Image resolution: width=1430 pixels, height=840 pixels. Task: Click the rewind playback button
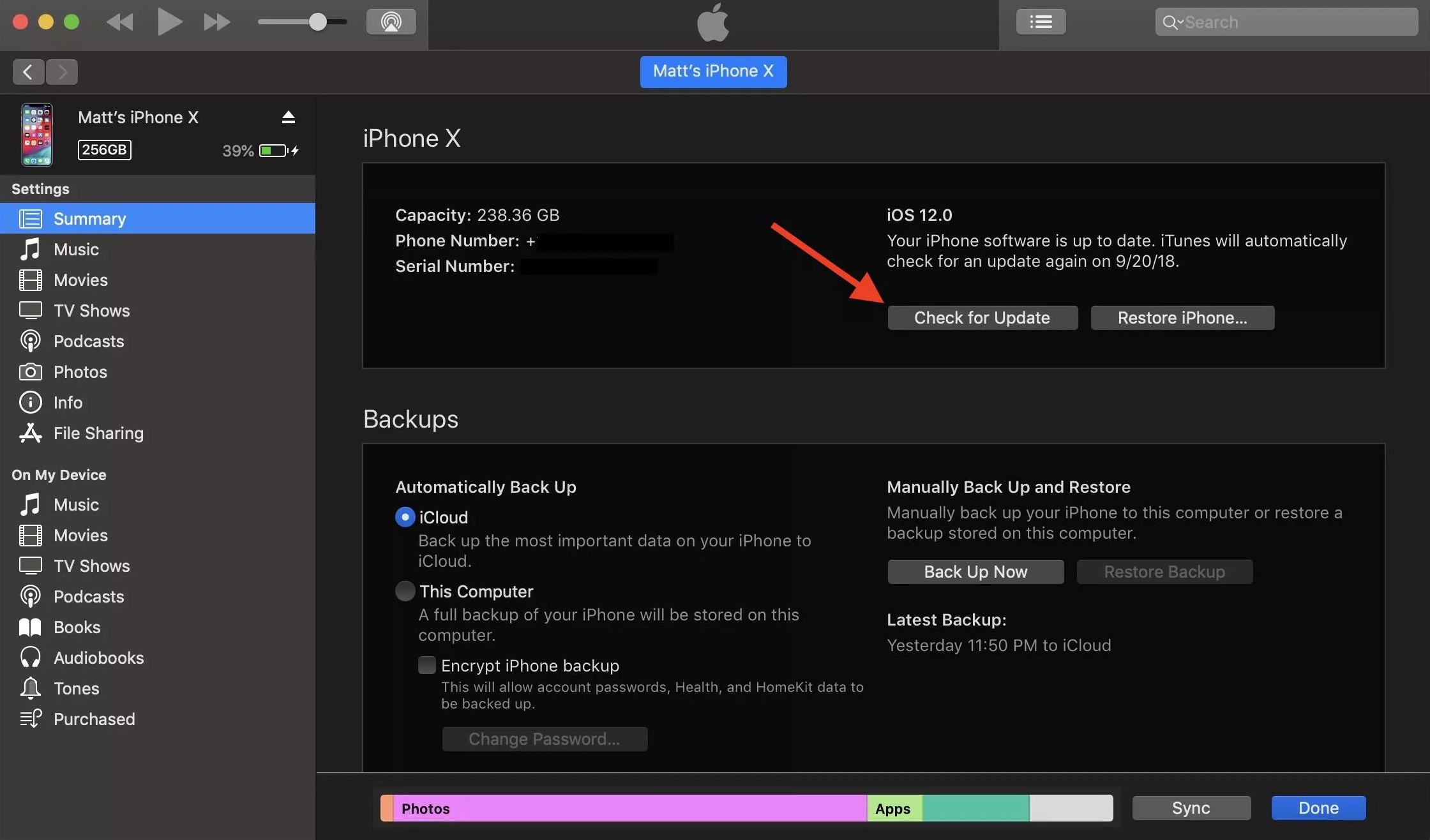point(120,22)
